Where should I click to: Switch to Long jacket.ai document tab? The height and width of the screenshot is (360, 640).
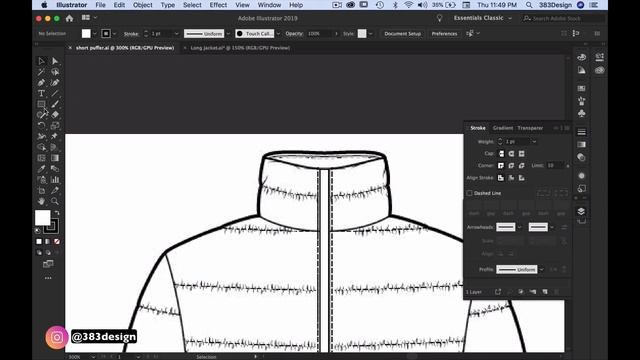240,48
